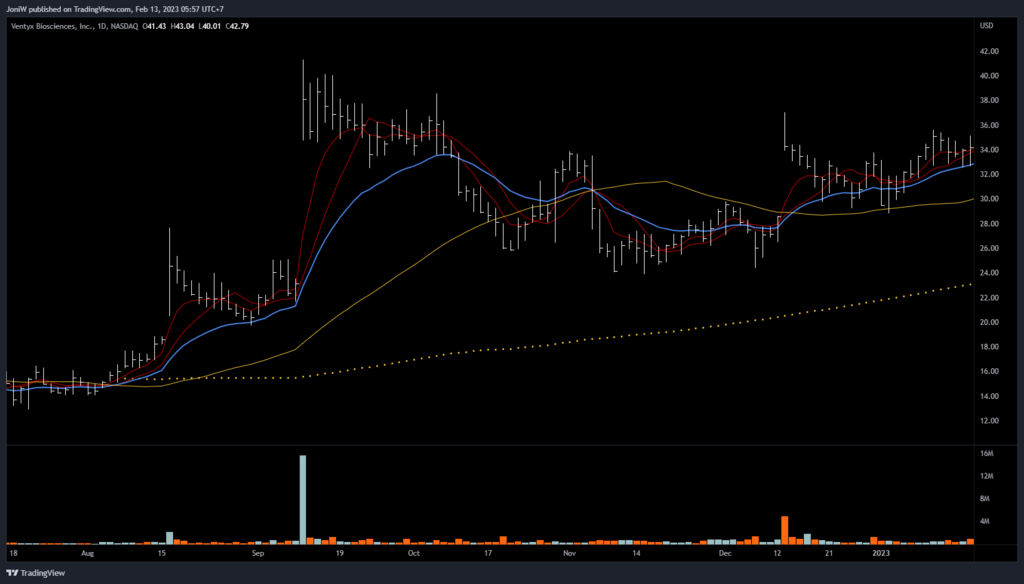
Task: Click the 2023 marker on time axis
Action: tap(881, 552)
